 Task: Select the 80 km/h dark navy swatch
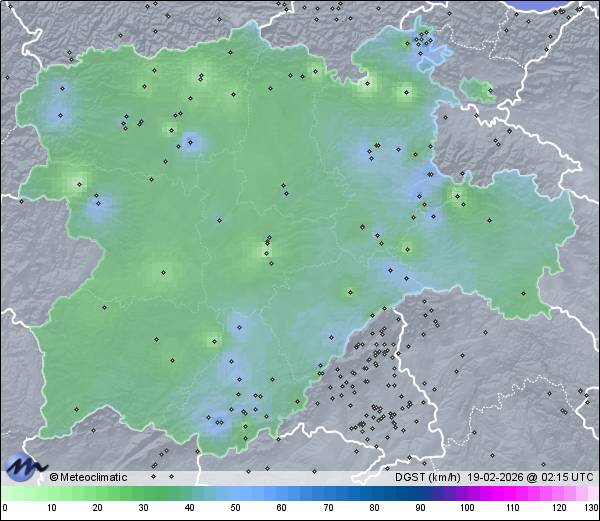click(x=374, y=494)
